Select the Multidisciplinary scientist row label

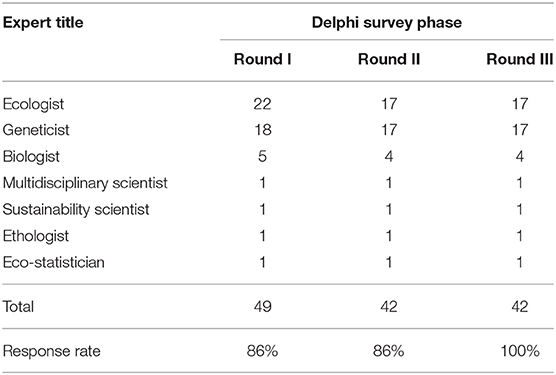(x=85, y=184)
